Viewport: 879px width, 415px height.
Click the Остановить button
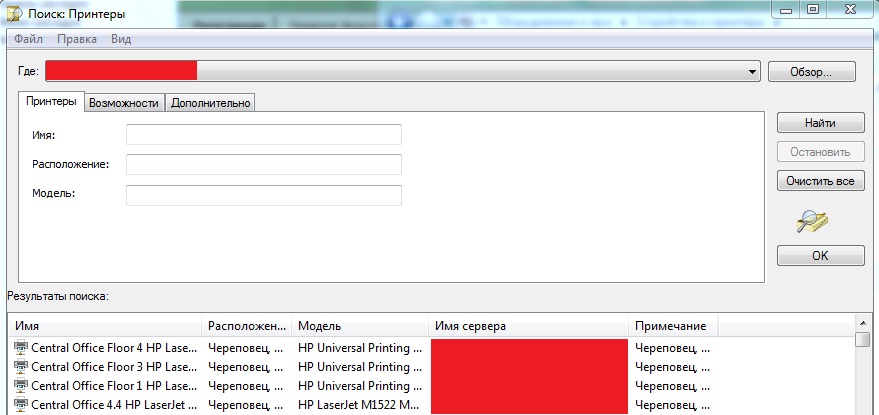(x=821, y=151)
